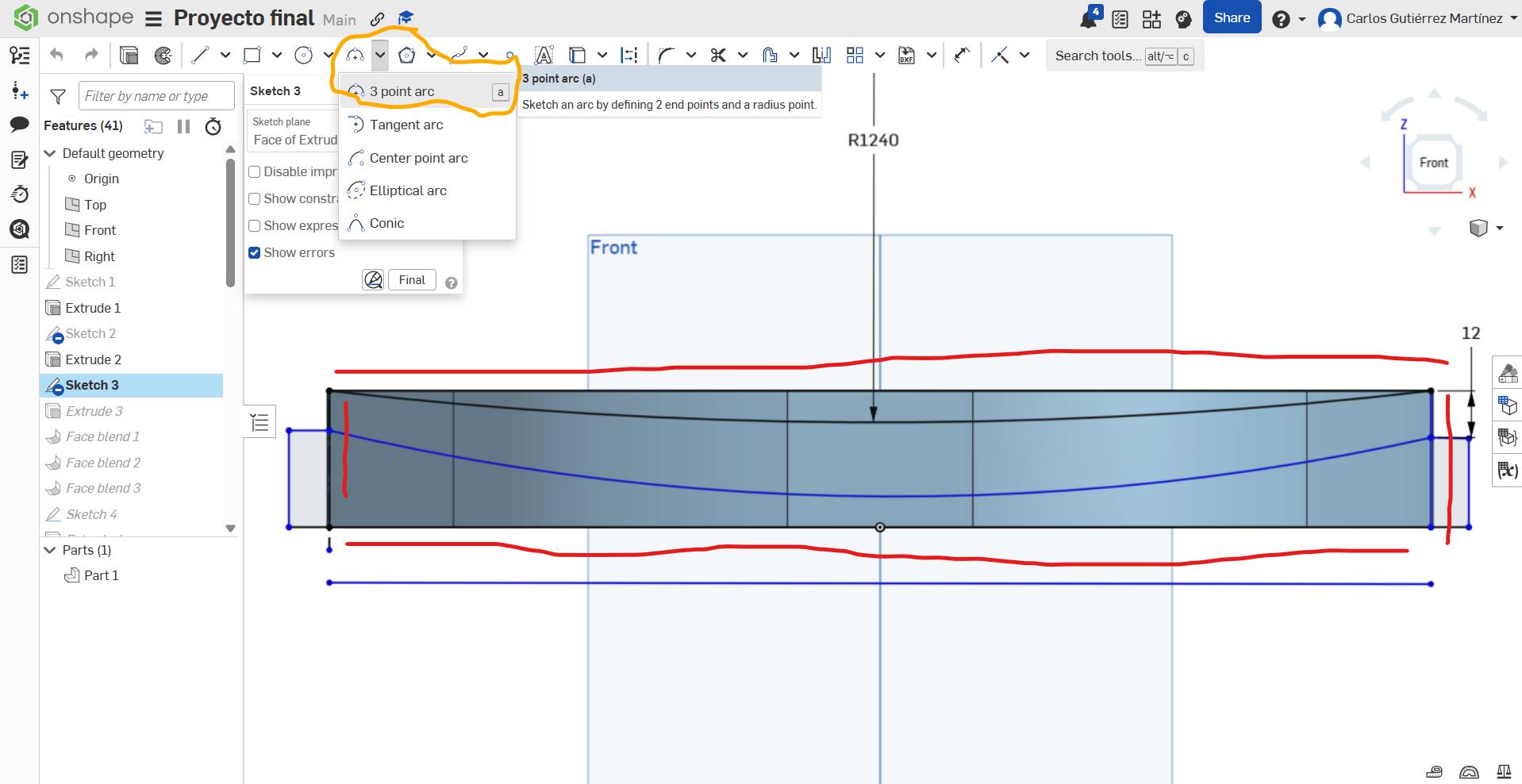Image resolution: width=1522 pixels, height=784 pixels.
Task: Open the task list icon in the header
Action: click(1120, 19)
